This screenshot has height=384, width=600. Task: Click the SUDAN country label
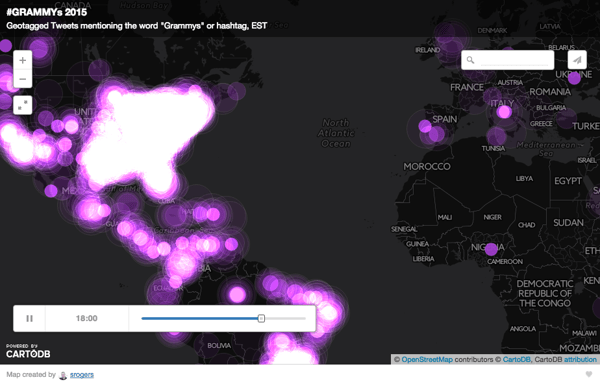click(x=568, y=223)
